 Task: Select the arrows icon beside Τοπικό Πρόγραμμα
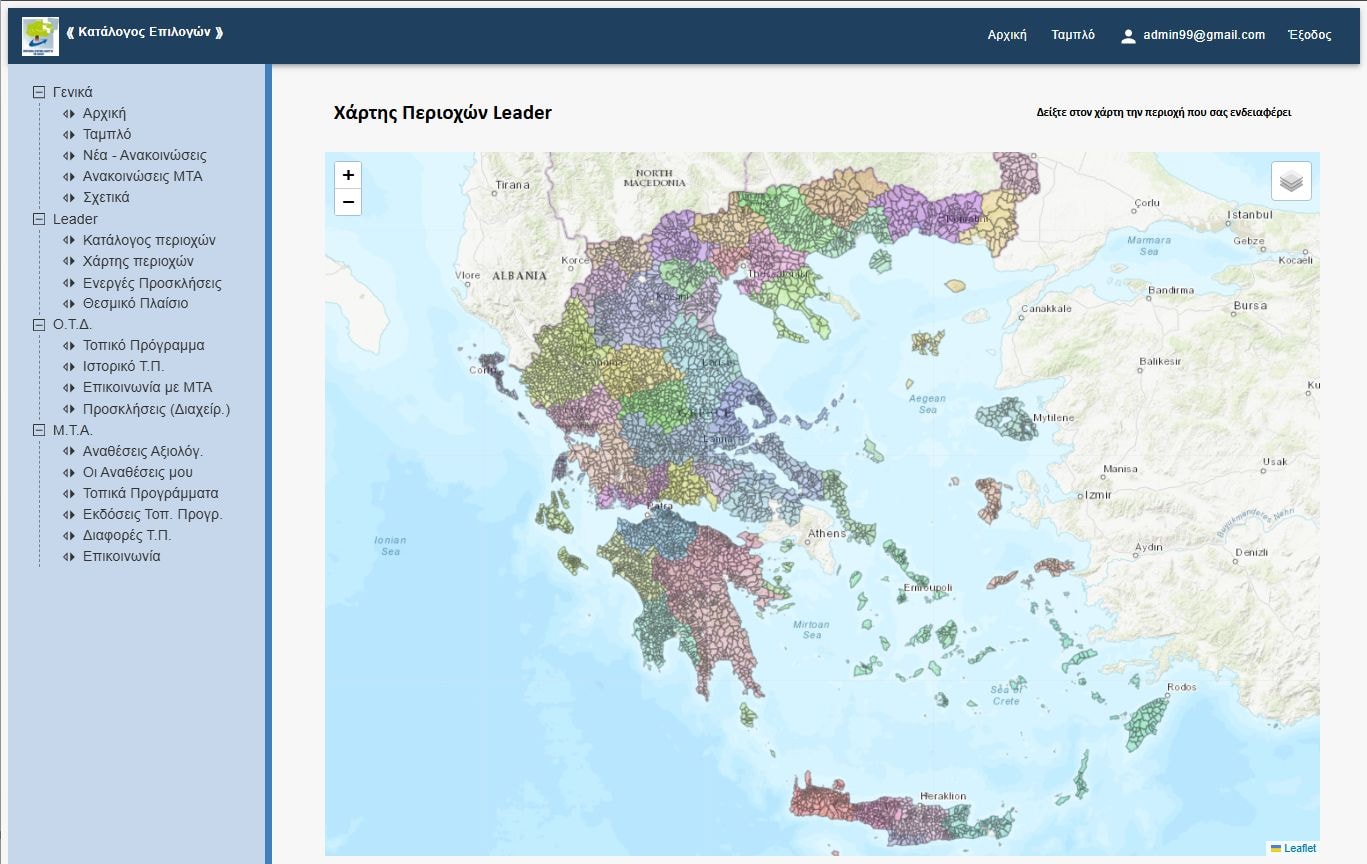[69, 345]
